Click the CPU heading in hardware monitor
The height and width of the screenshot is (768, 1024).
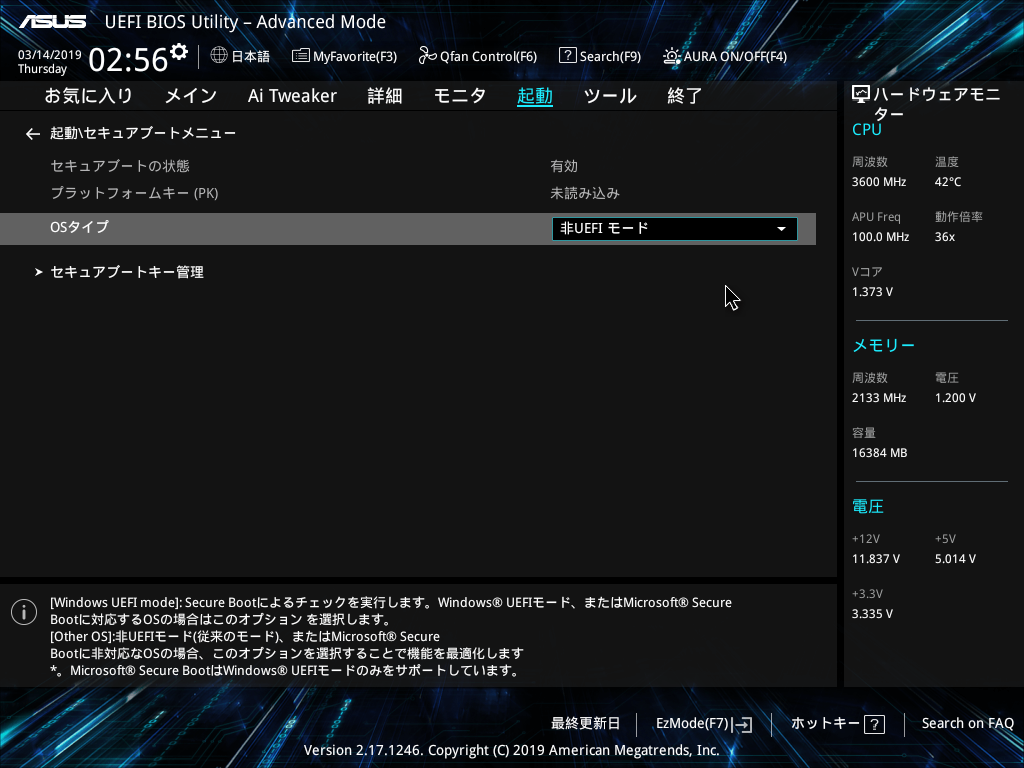[867, 130]
